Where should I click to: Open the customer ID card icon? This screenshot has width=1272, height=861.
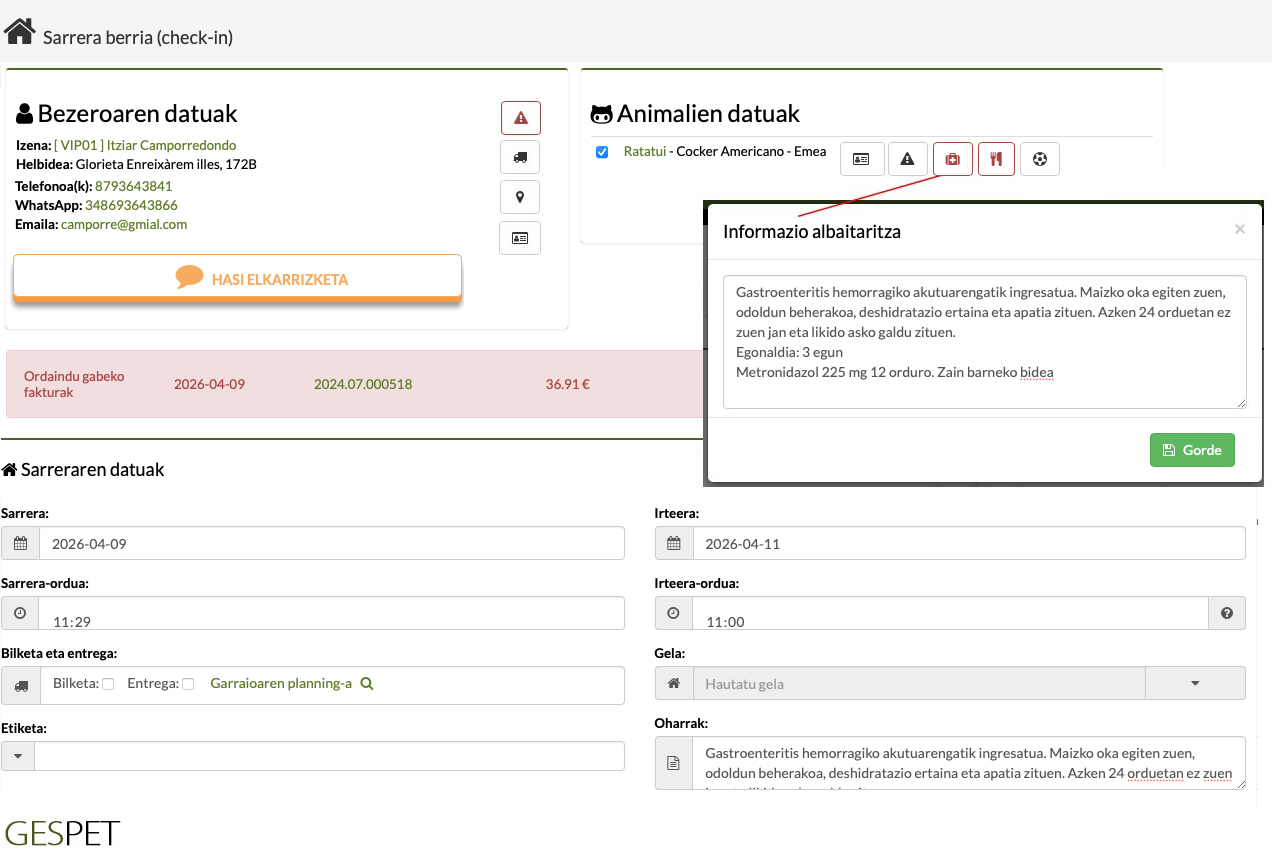click(x=520, y=238)
